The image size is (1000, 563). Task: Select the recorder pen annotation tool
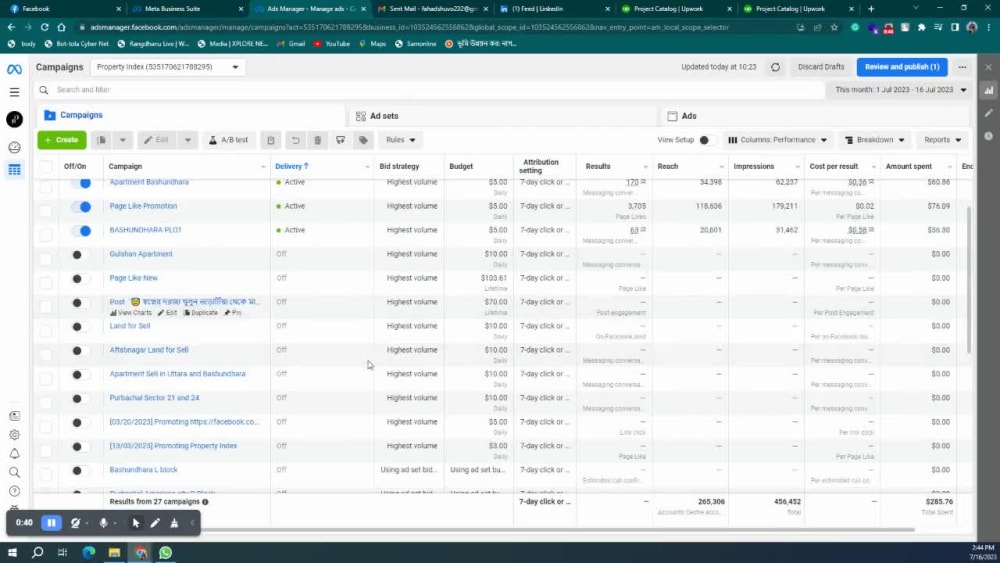pyautogui.click(x=154, y=523)
